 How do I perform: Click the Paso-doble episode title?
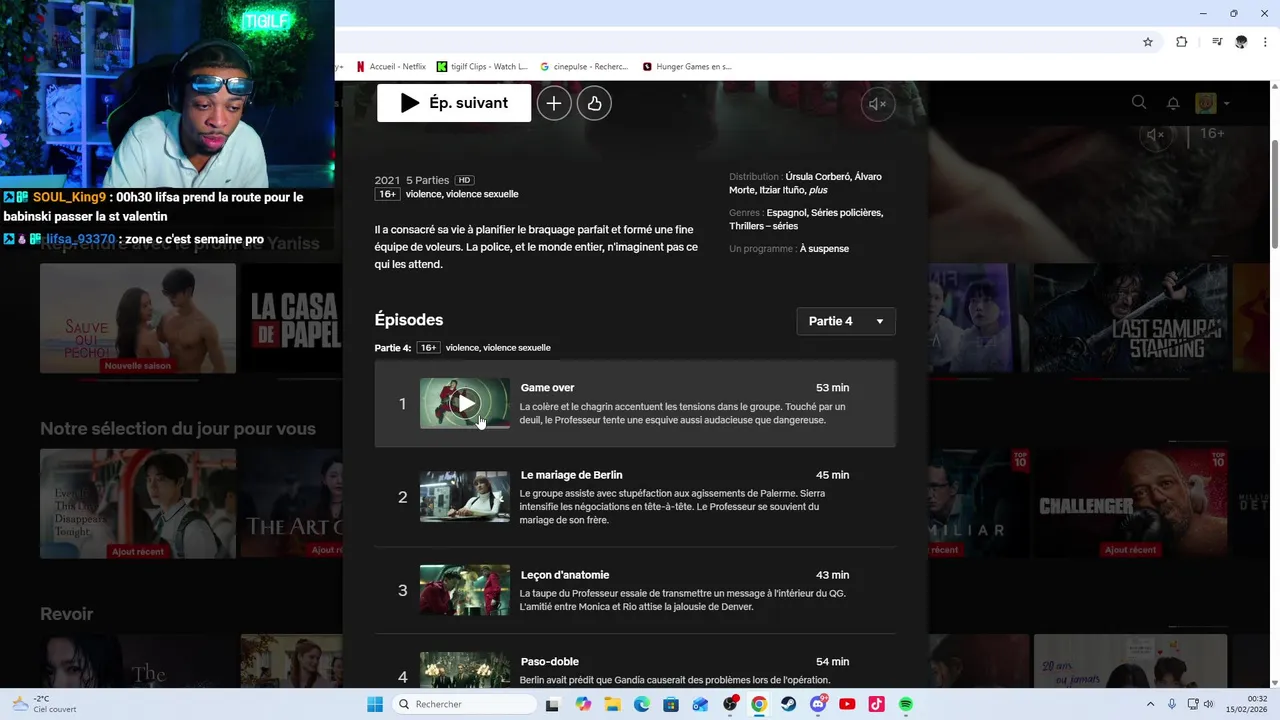550,662
